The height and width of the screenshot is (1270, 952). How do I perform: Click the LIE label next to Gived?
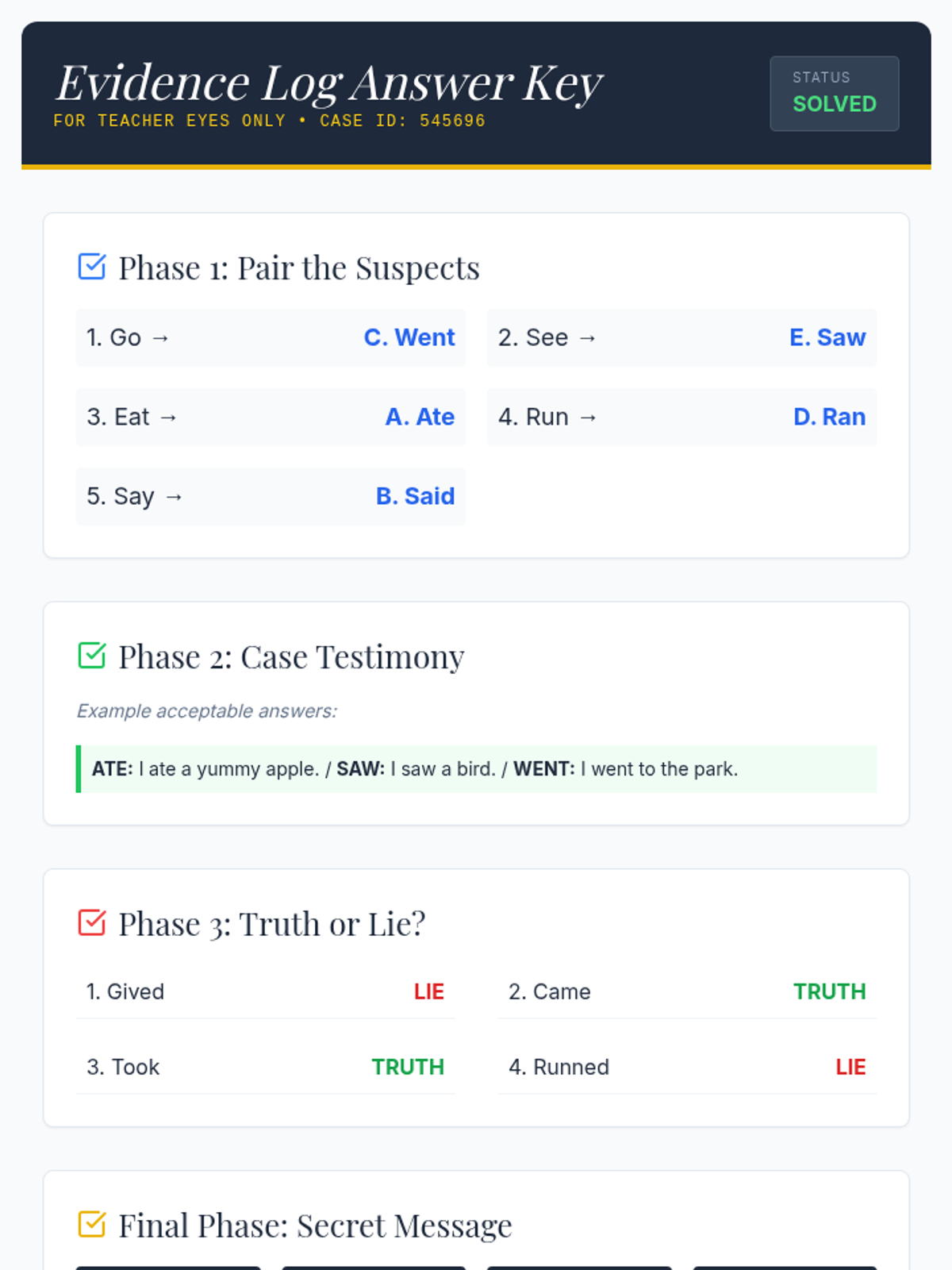[429, 991]
